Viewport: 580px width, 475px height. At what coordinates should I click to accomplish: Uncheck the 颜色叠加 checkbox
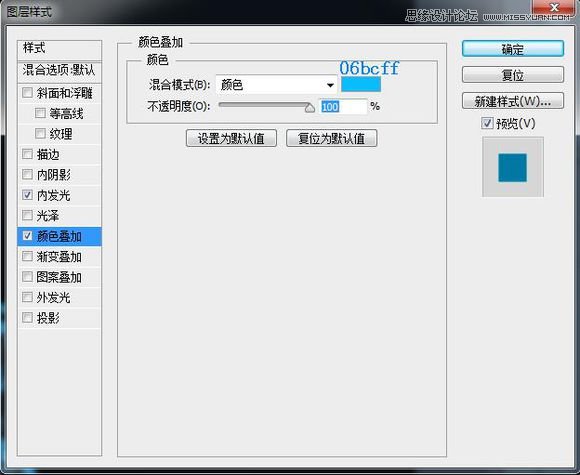(x=27, y=236)
